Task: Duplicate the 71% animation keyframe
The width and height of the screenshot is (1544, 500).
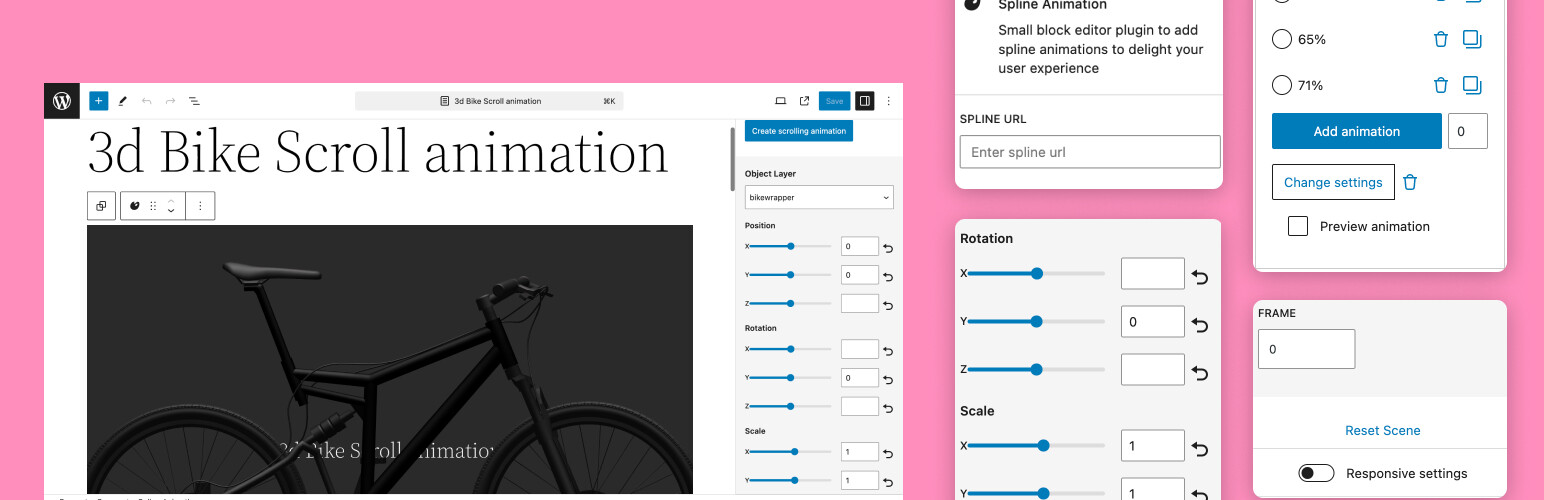Action: (x=1472, y=85)
